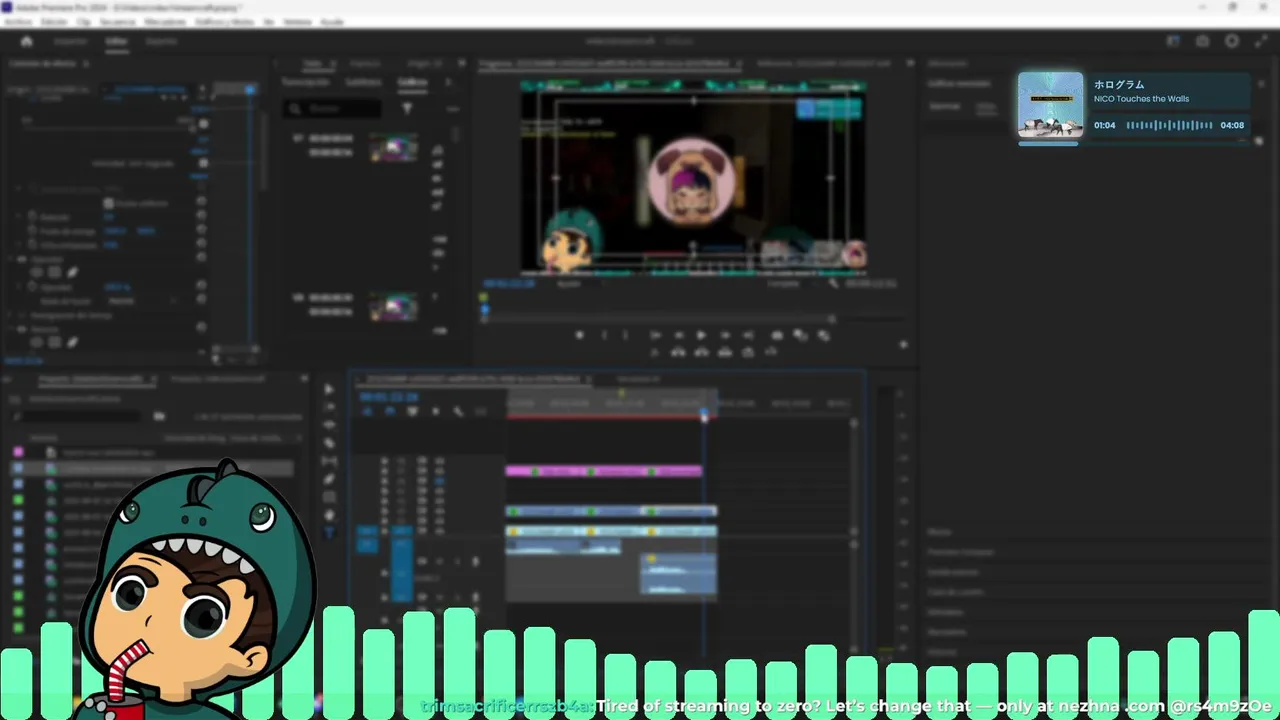The image size is (1280, 720).
Task: Open the Edición menu
Action: pos(53,21)
